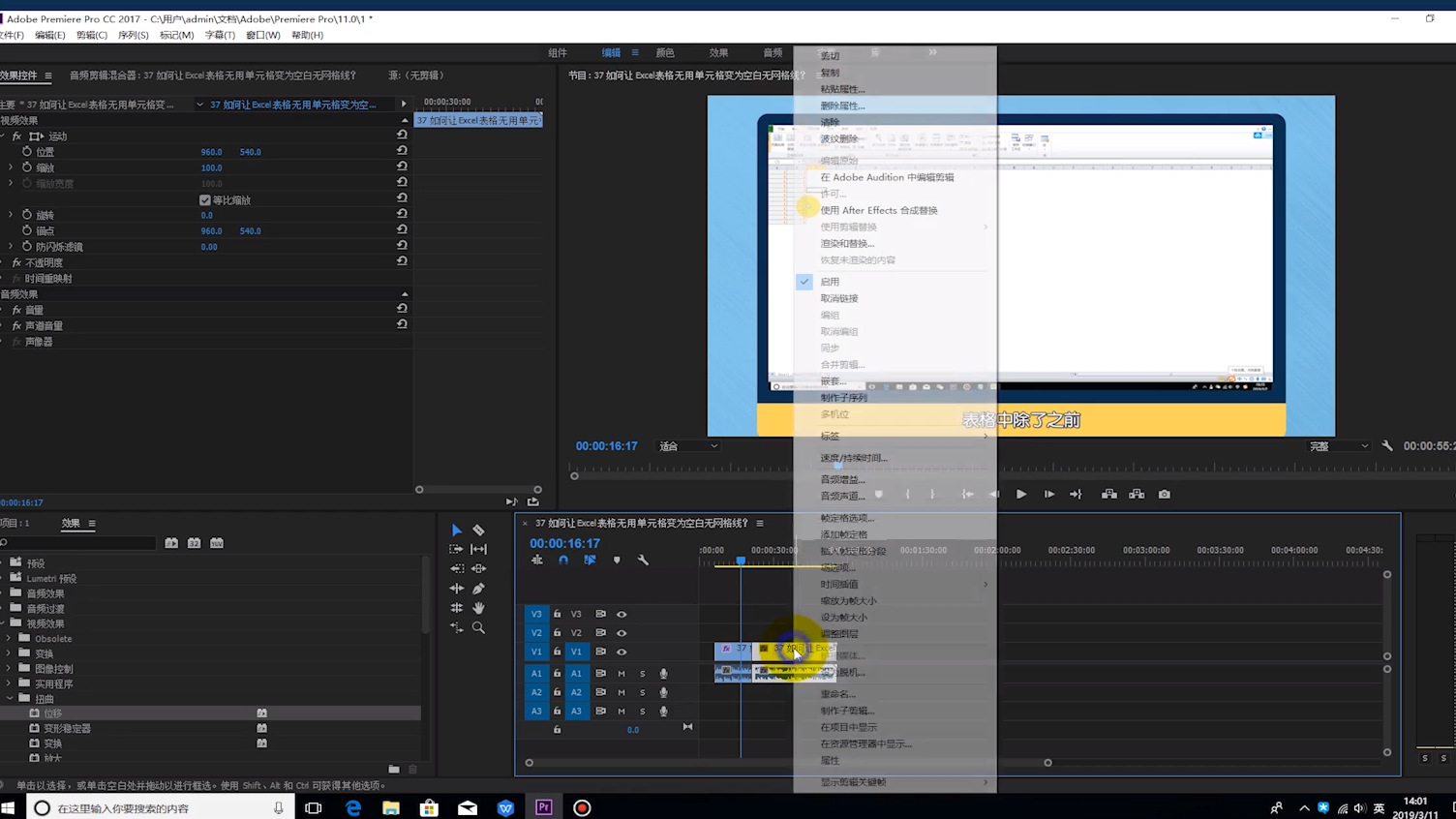Open the 适合 zoom level dropdown
This screenshot has width=1456, height=819.
tap(688, 446)
